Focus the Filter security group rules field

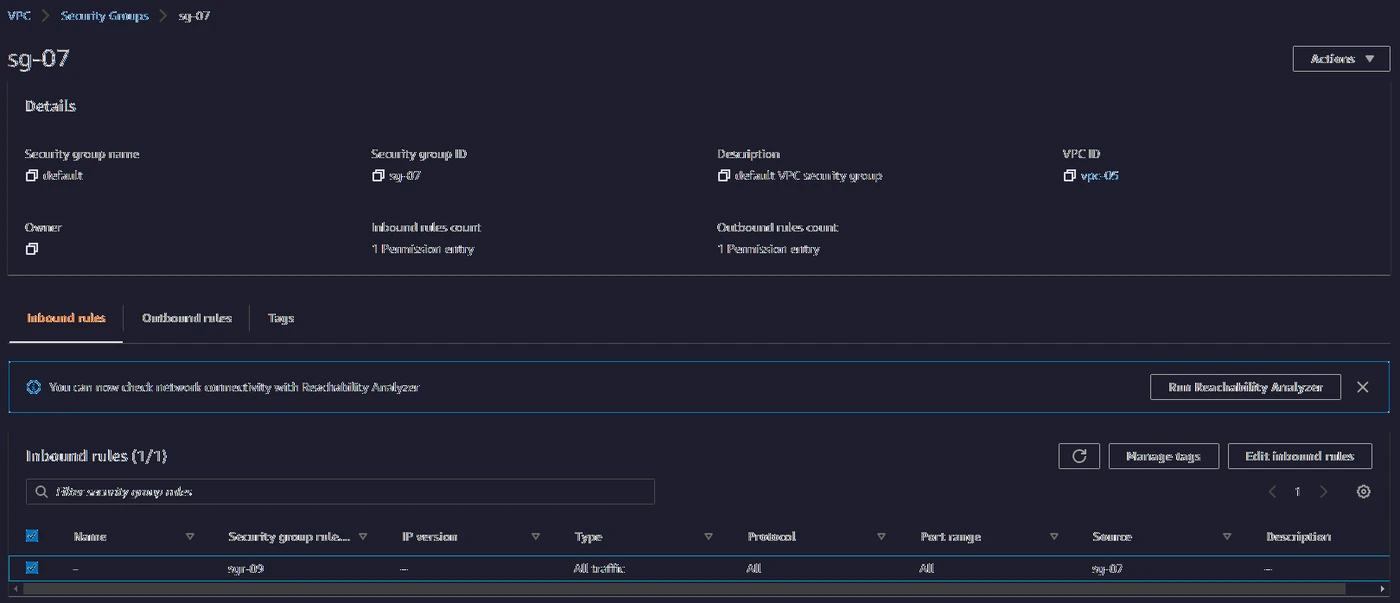pyautogui.click(x=340, y=492)
